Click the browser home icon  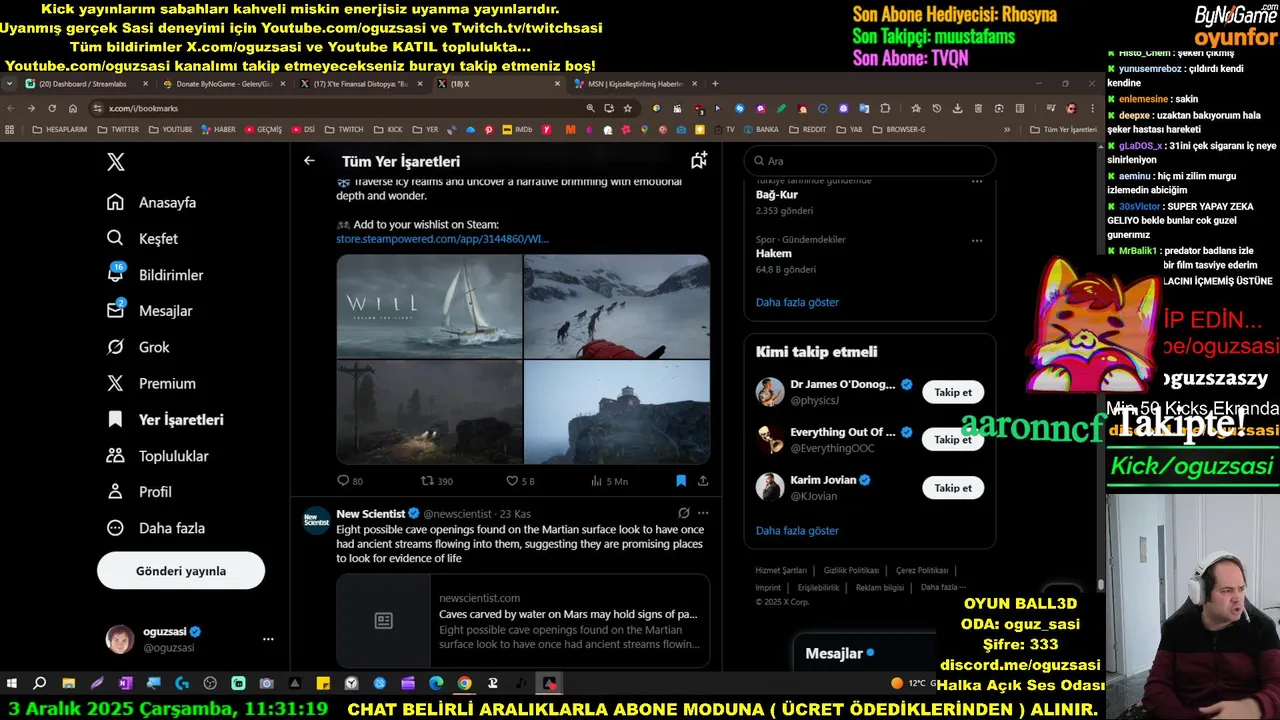pos(73,108)
